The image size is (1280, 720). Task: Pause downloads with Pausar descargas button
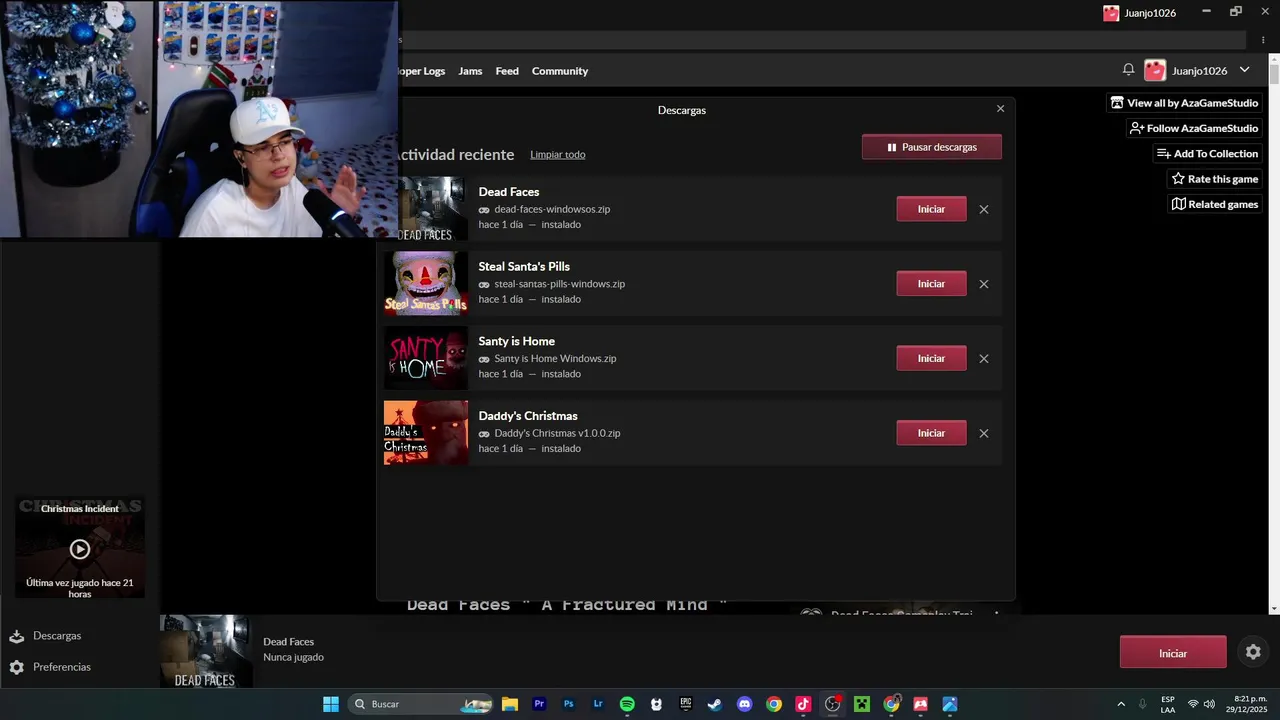pyautogui.click(x=932, y=147)
